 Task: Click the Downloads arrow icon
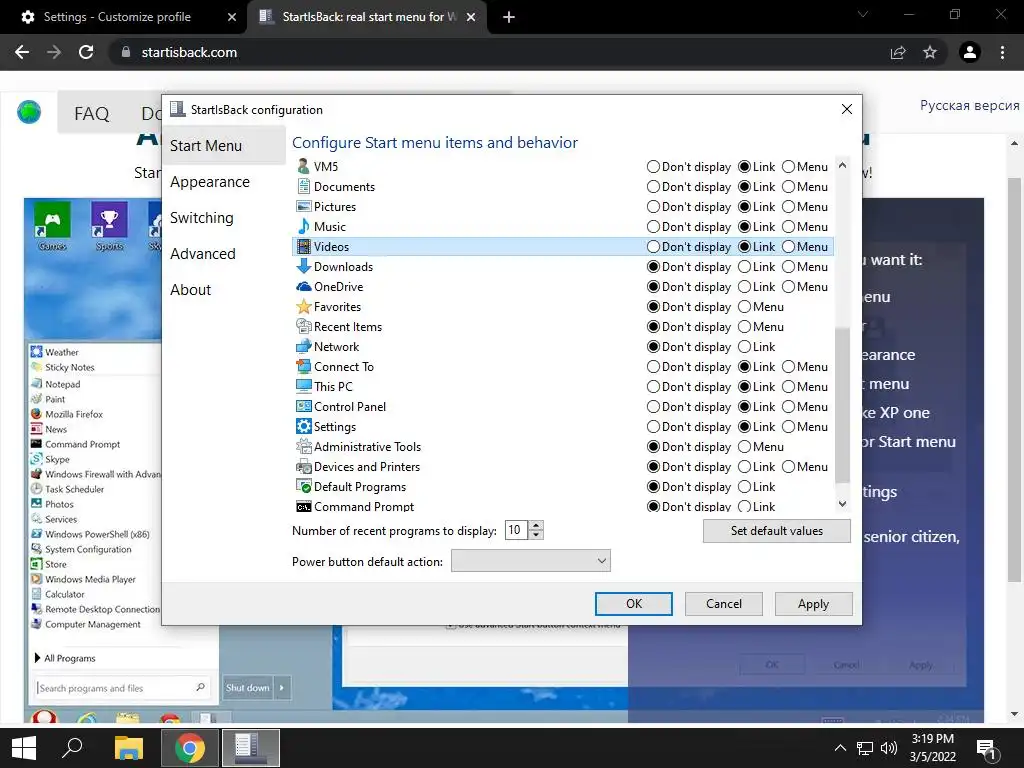pyautogui.click(x=303, y=266)
